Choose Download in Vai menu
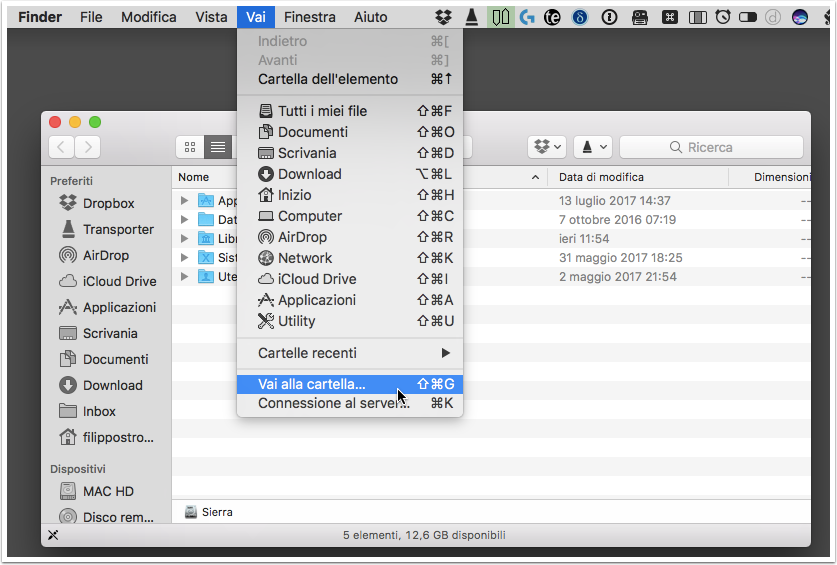Viewport: 837px width, 565px height. click(x=350, y=174)
